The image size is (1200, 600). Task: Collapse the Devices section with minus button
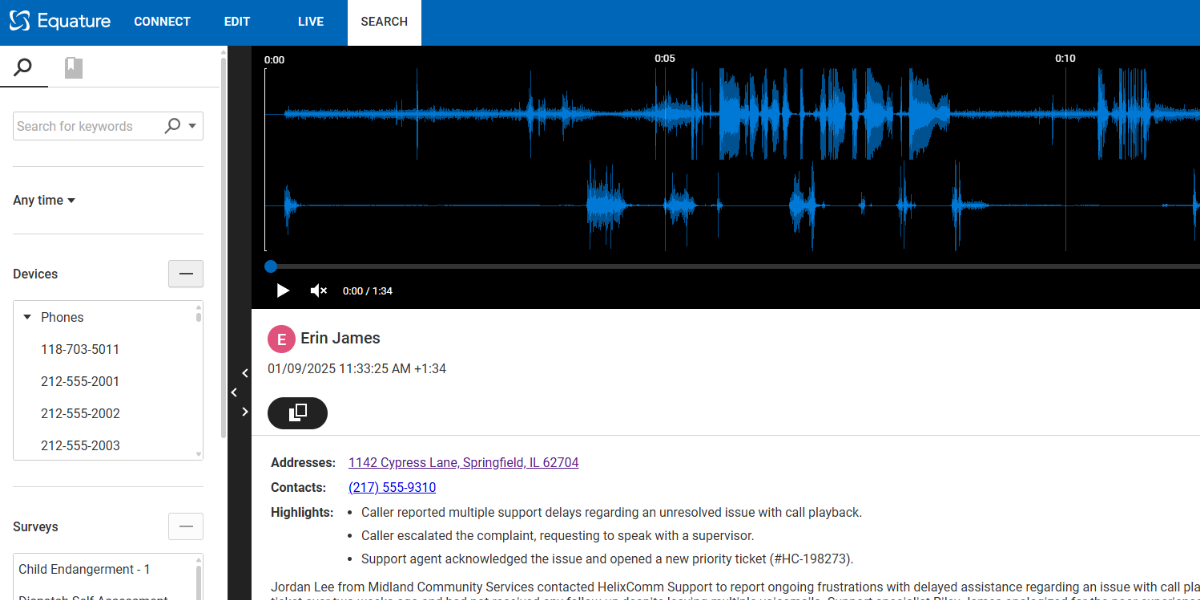[x=185, y=274]
